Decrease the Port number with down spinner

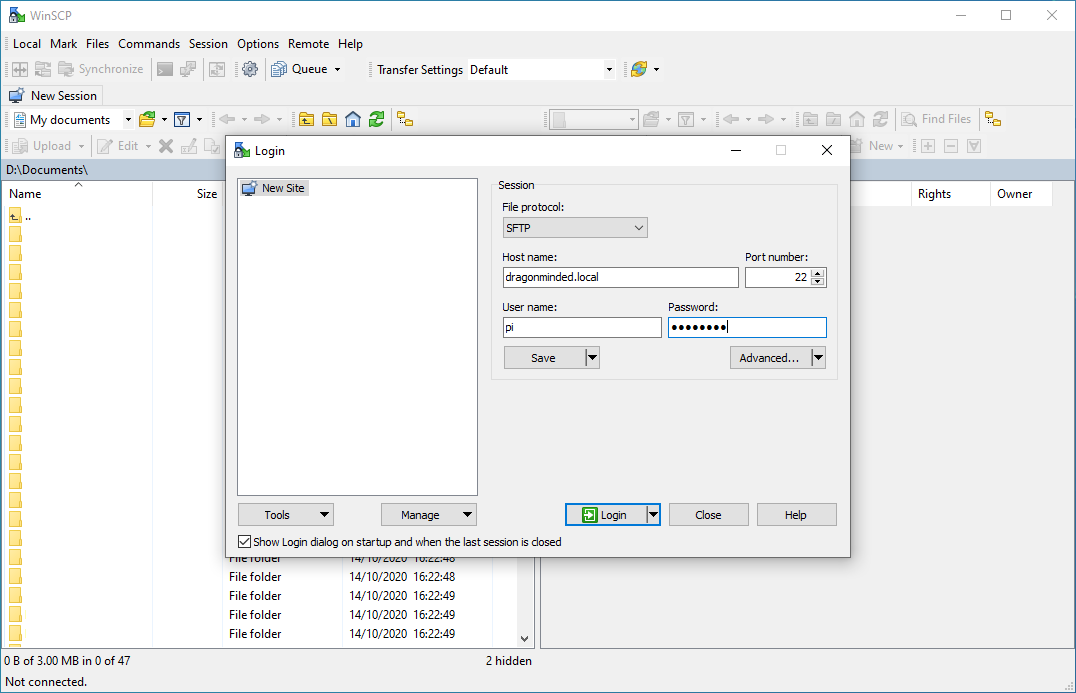pos(817,281)
